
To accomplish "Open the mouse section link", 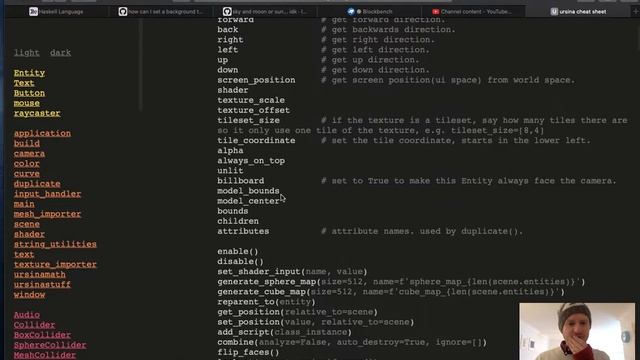I will 27,103.
